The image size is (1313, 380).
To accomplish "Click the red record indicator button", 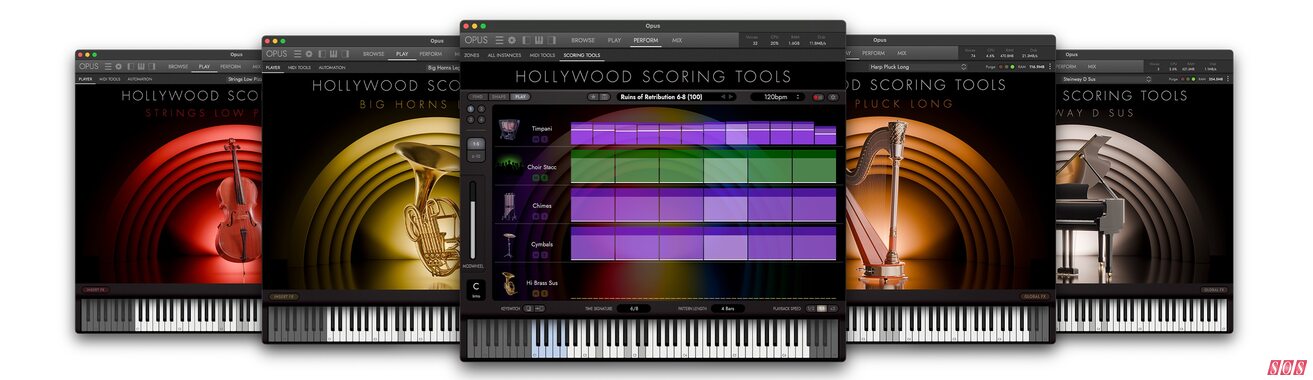I will (x=818, y=97).
